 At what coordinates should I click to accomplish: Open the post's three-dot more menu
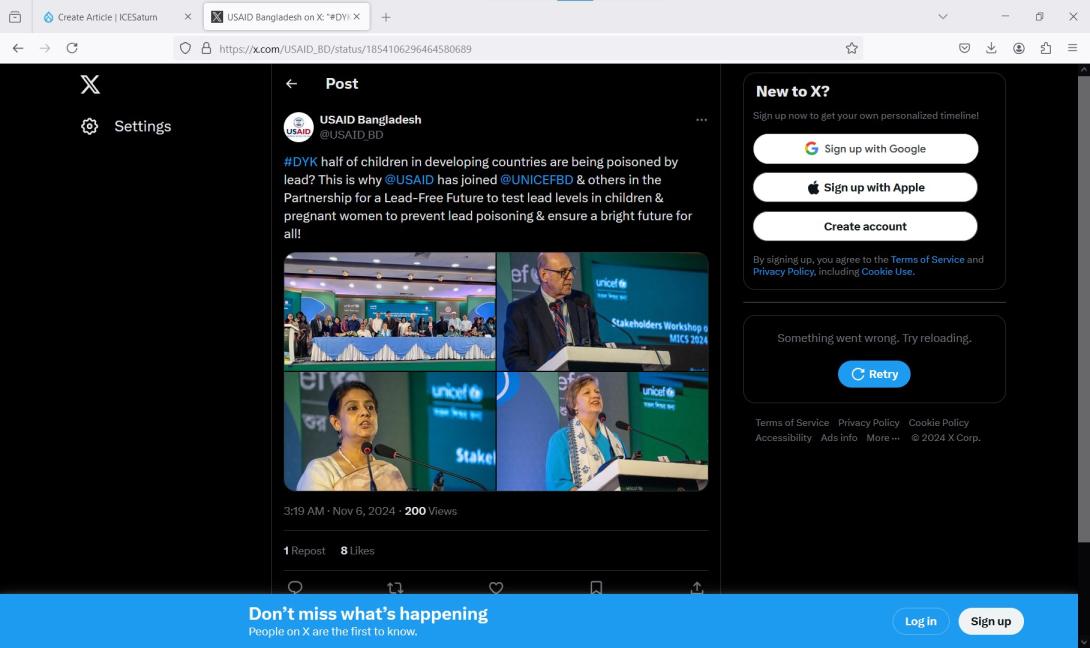click(701, 120)
